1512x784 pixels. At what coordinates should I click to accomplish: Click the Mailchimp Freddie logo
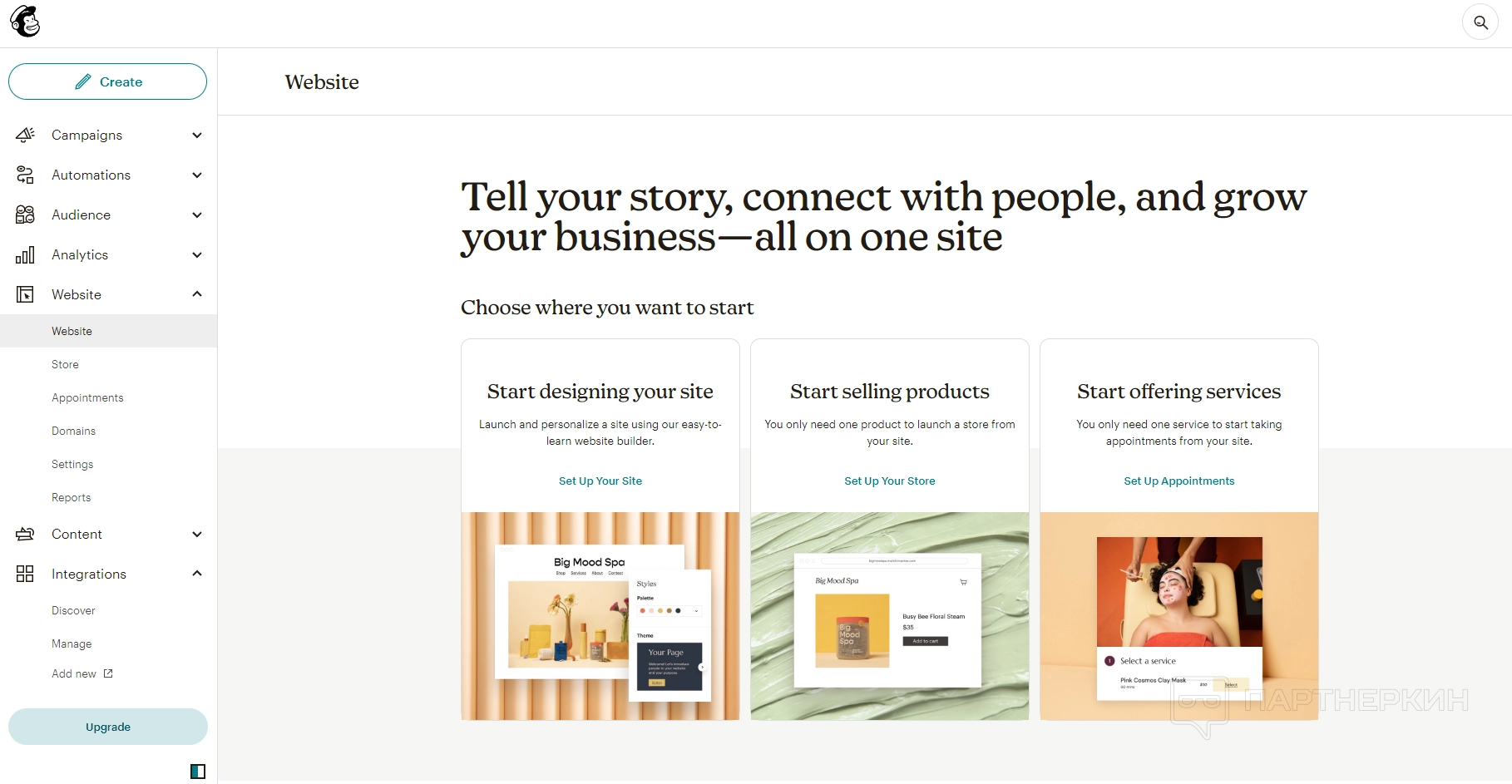click(25, 22)
